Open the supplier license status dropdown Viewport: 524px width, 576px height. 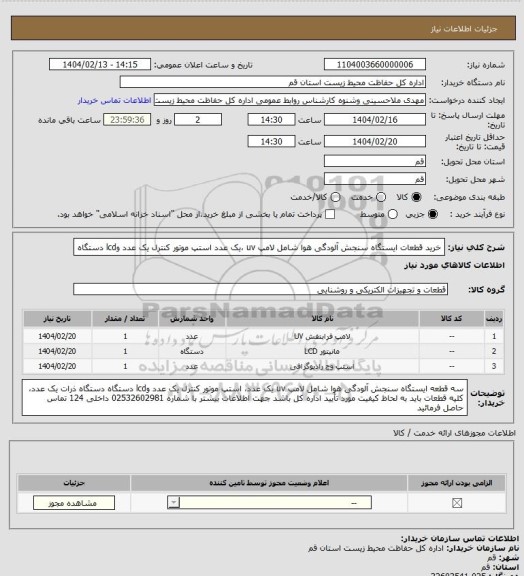click(x=269, y=503)
